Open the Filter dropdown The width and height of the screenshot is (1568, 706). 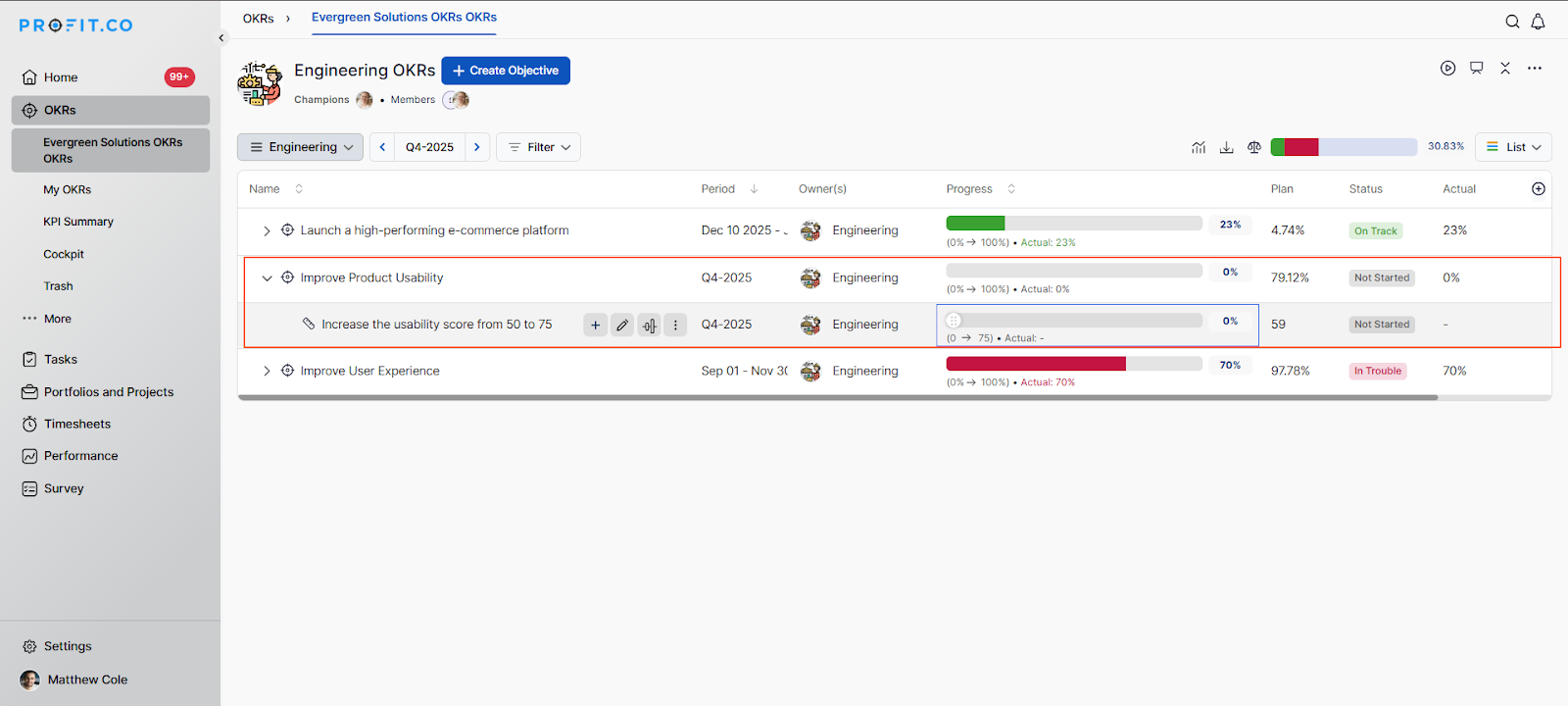tap(539, 147)
